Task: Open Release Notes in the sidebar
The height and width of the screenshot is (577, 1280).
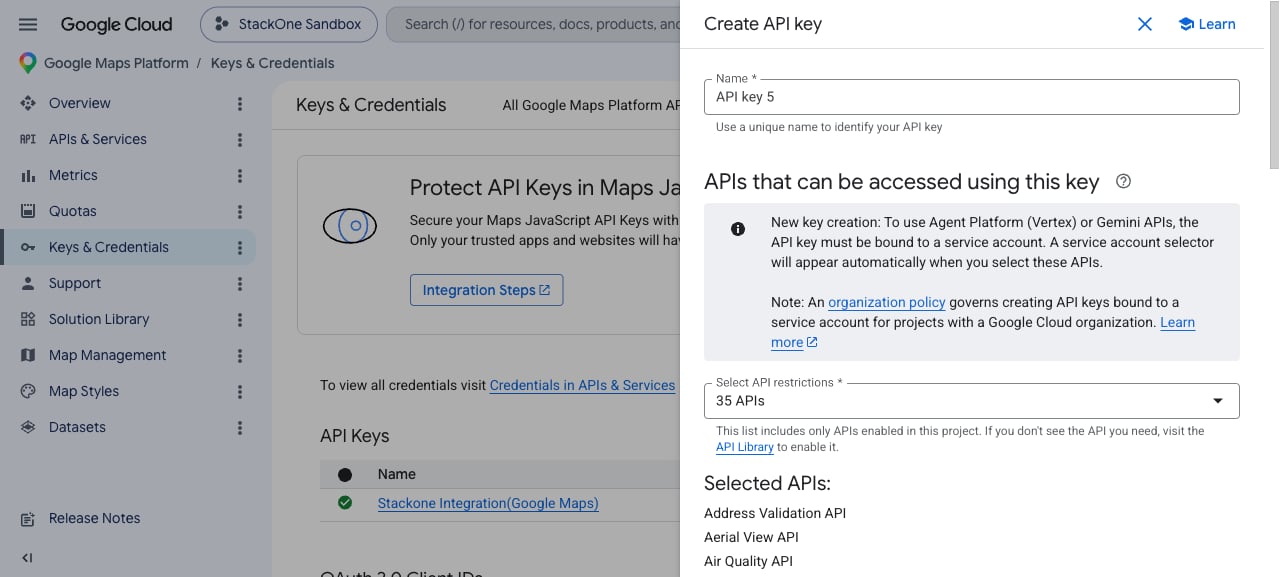Action: click(x=94, y=518)
